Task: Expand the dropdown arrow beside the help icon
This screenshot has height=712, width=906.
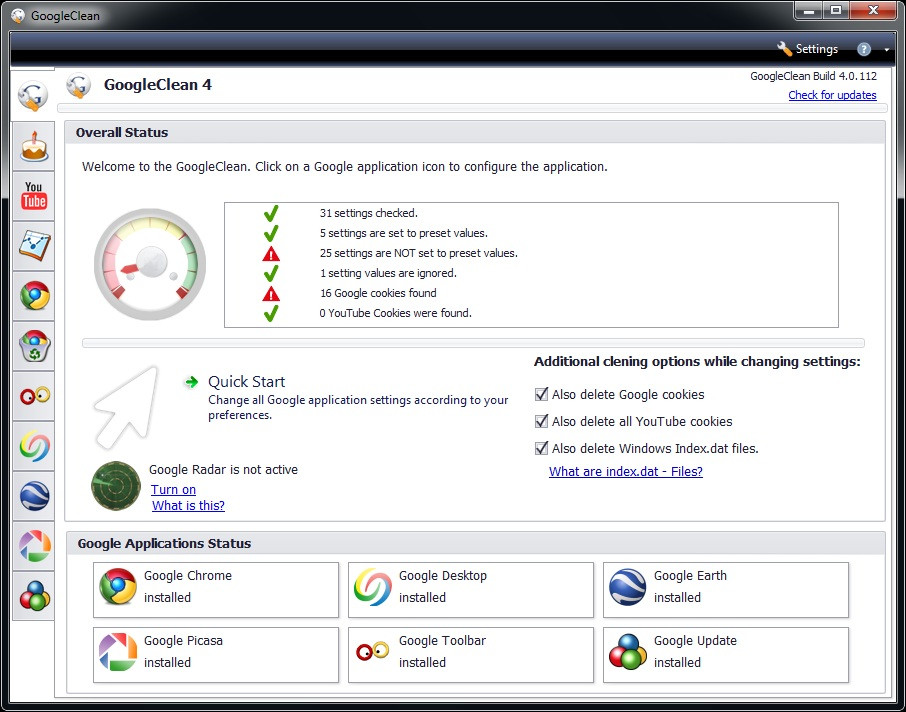Action: tap(887, 50)
